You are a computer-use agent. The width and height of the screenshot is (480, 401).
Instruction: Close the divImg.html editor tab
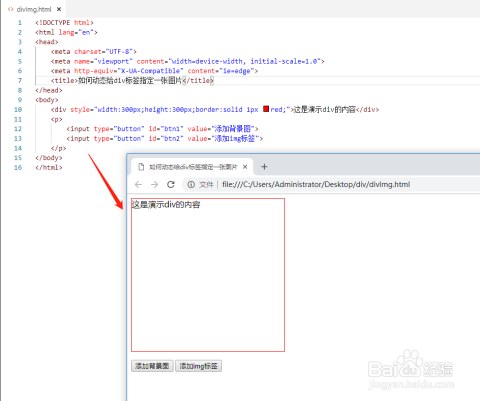pos(59,9)
